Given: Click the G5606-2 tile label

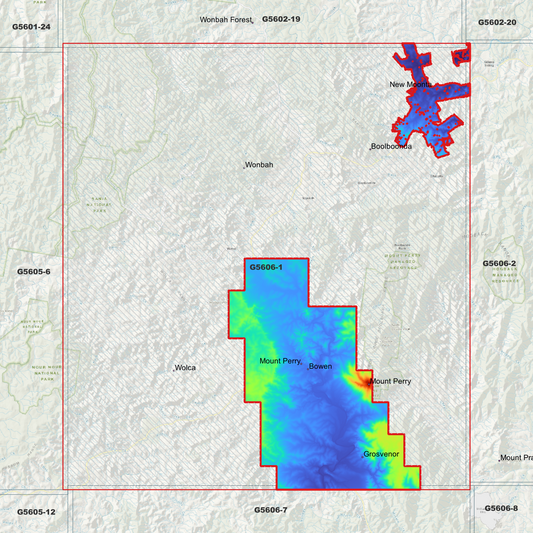Looking at the screenshot, I should (499, 263).
